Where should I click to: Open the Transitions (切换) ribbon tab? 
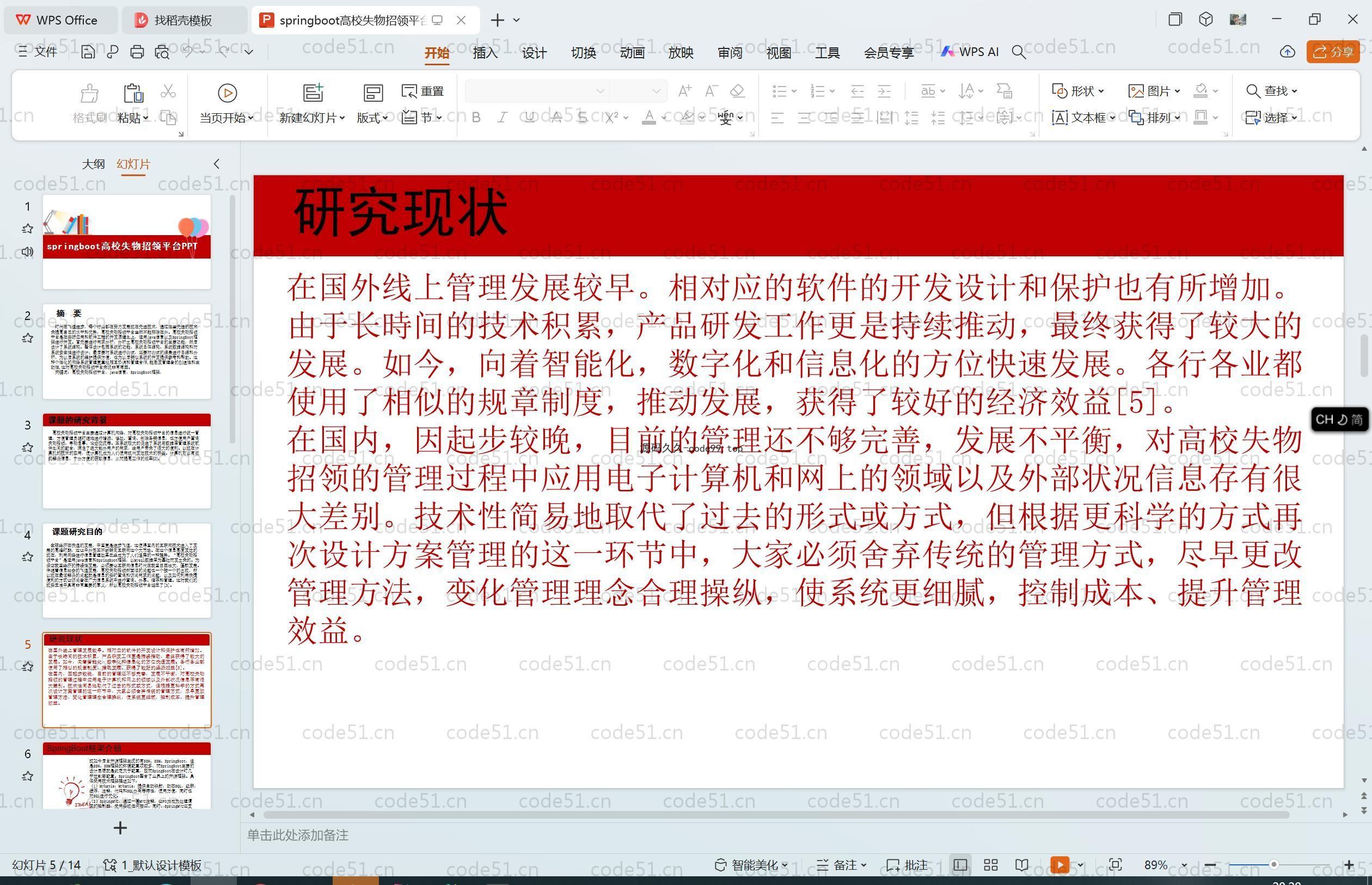click(583, 52)
